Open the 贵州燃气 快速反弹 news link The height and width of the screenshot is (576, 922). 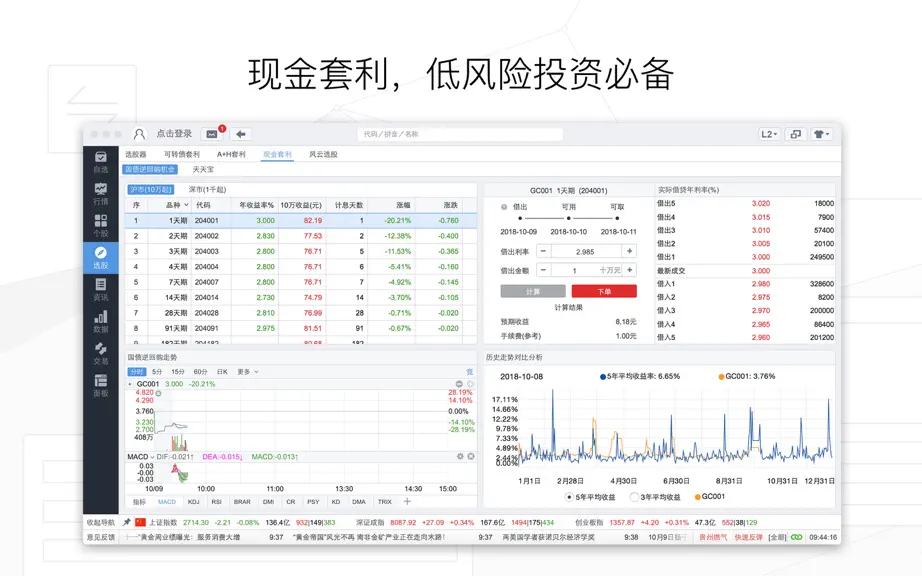pos(730,537)
